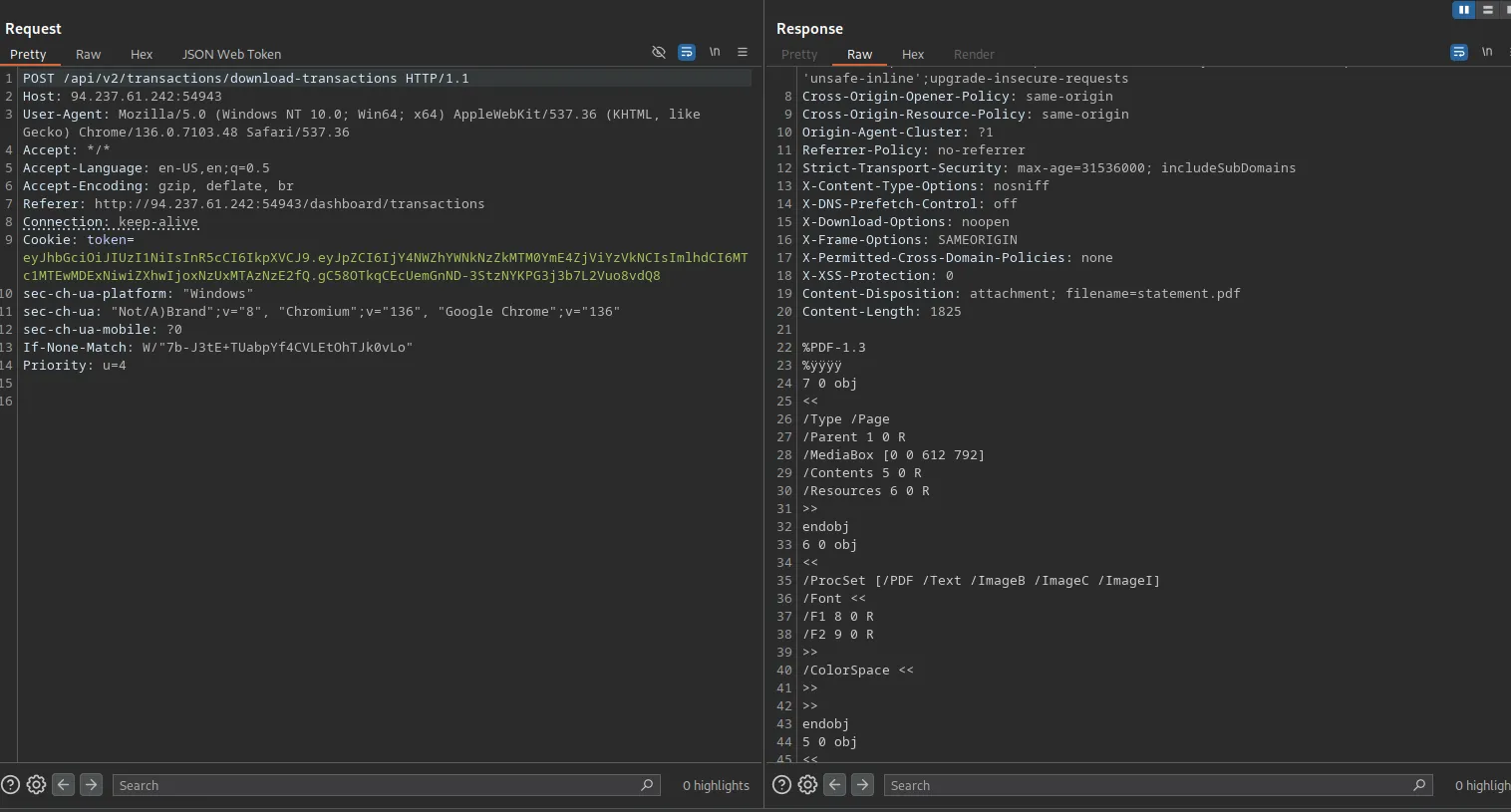Select top-bottom layout icon at top right

coord(1487,10)
